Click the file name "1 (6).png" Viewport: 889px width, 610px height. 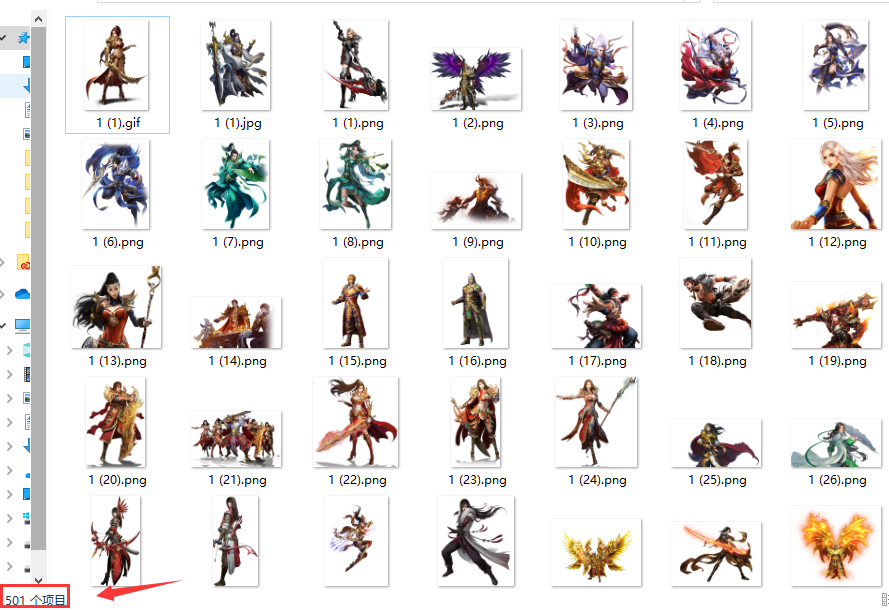point(118,242)
